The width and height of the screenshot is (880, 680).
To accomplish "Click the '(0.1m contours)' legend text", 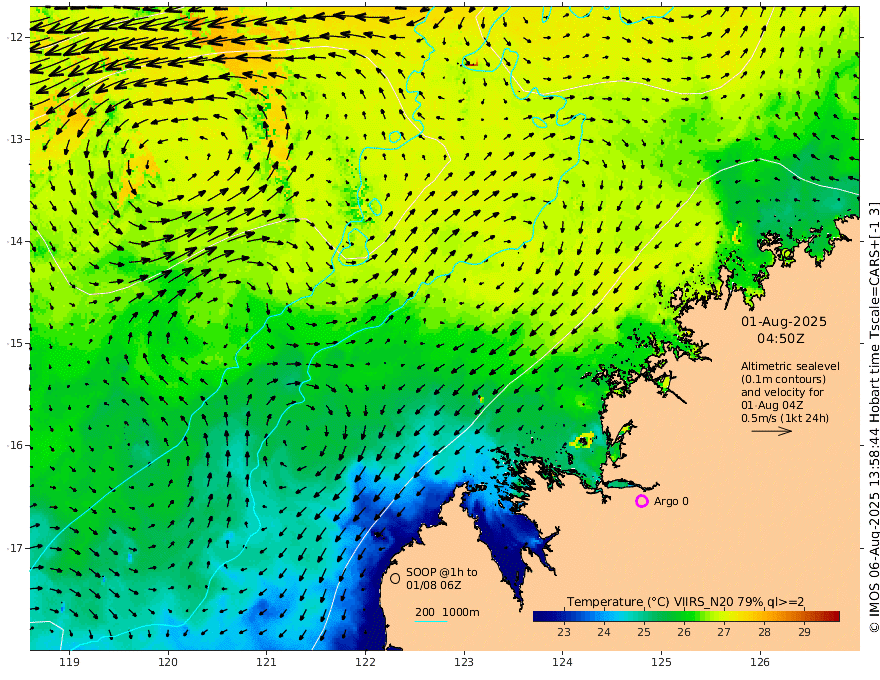I will [x=783, y=379].
